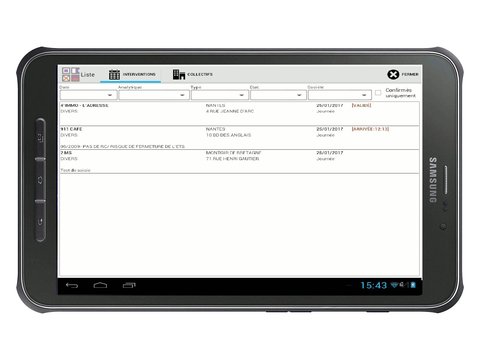
Task: Open the Liste grid icon
Action: click(x=71, y=74)
